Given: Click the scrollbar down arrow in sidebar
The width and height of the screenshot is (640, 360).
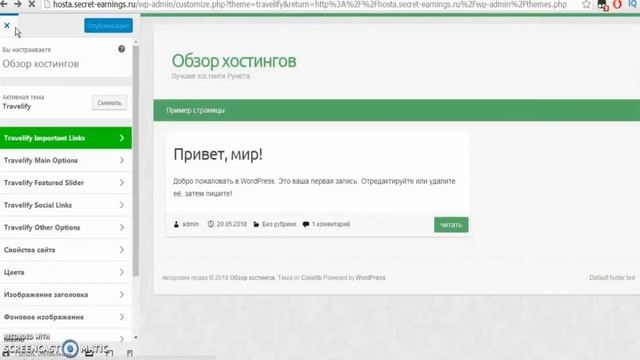Looking at the screenshot, I should click(136, 338).
